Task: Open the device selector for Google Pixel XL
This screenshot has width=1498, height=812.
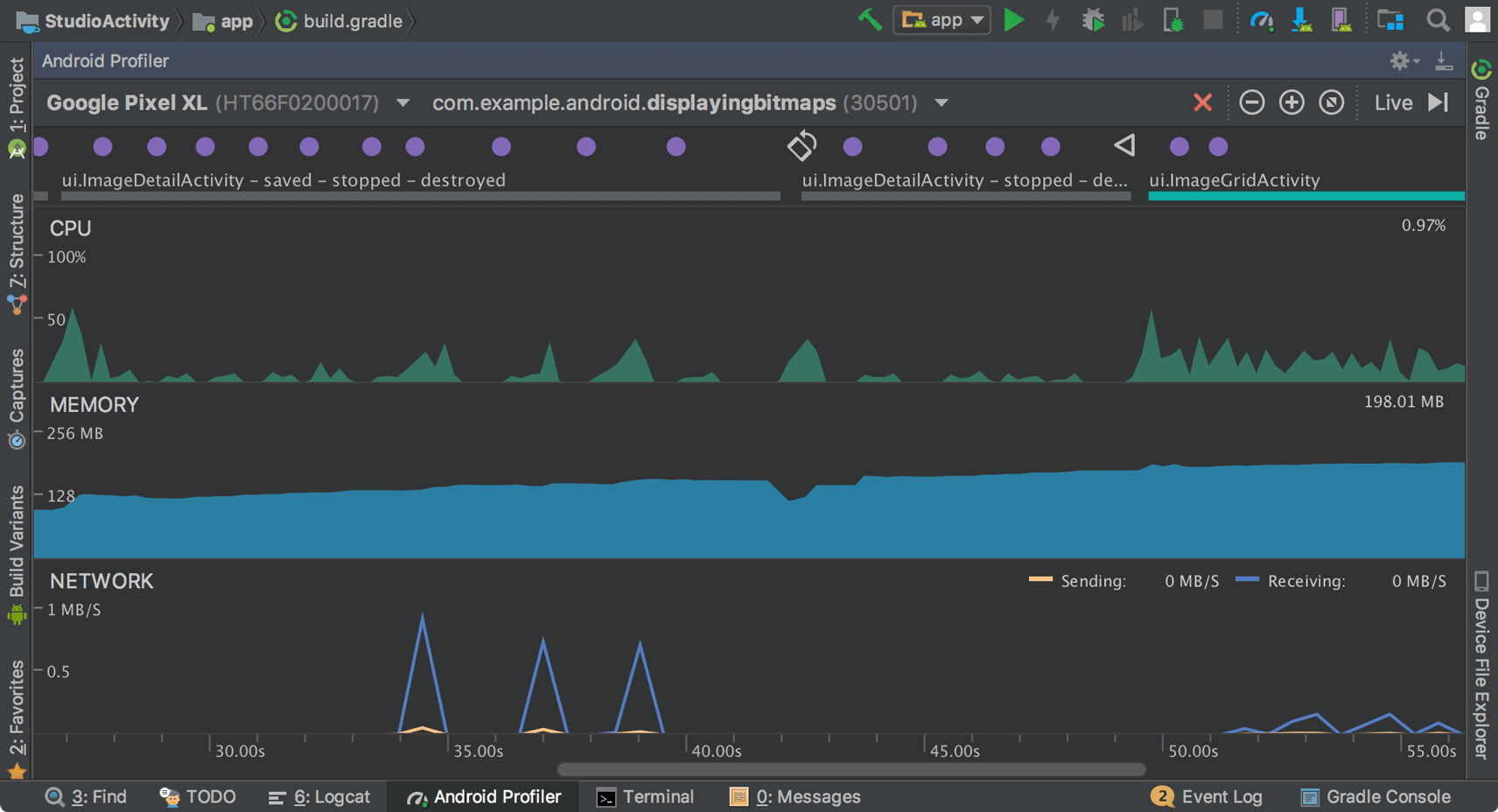Action: (x=402, y=102)
